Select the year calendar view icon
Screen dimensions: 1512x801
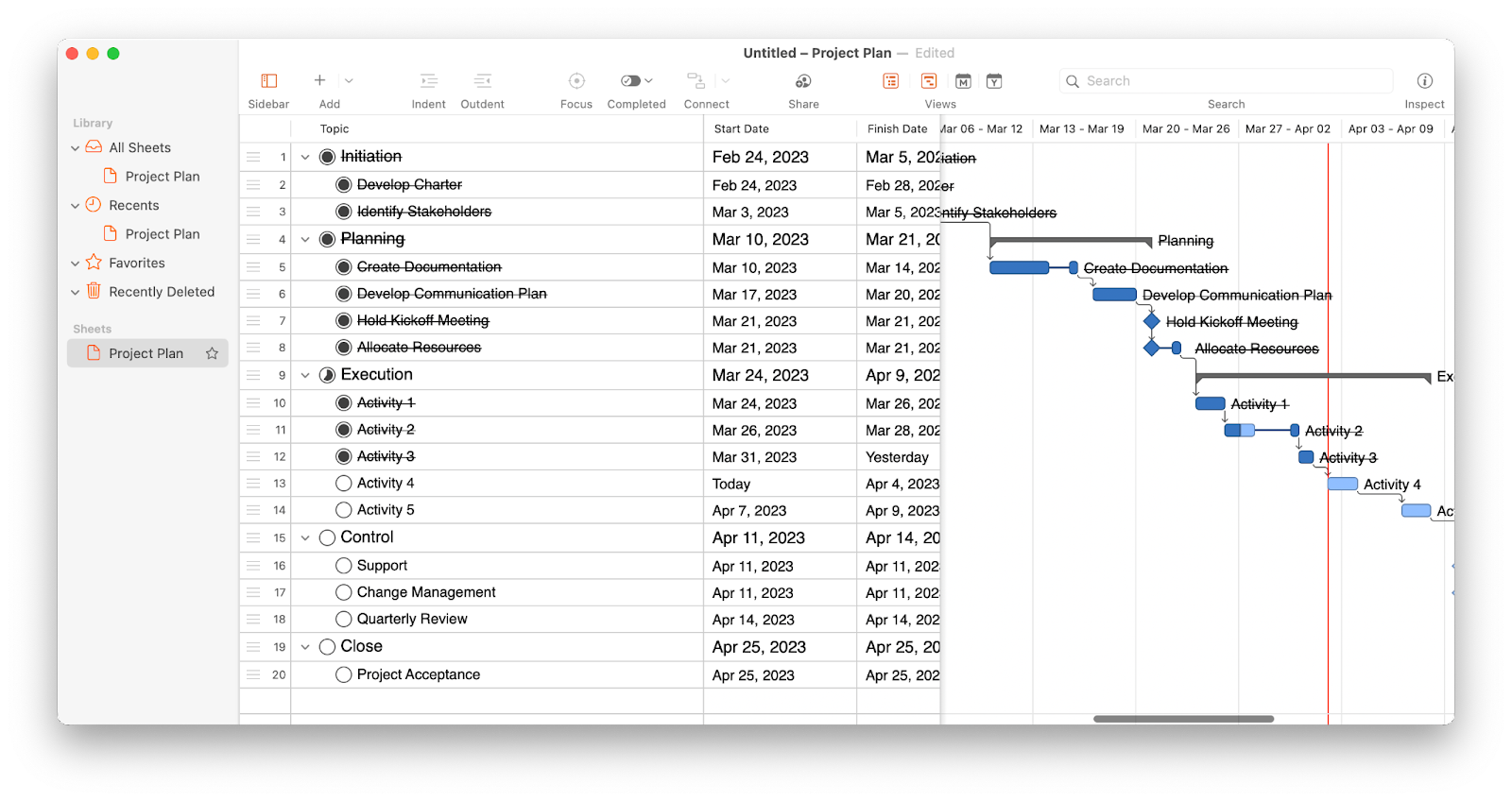click(994, 81)
